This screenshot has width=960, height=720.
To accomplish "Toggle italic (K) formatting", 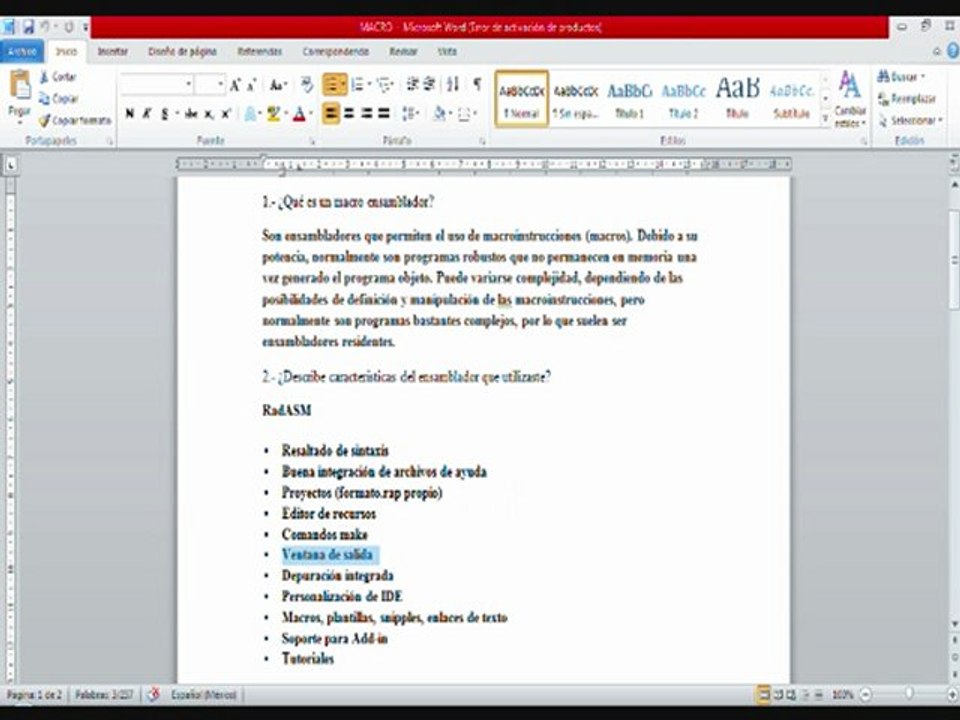I will pyautogui.click(x=147, y=114).
